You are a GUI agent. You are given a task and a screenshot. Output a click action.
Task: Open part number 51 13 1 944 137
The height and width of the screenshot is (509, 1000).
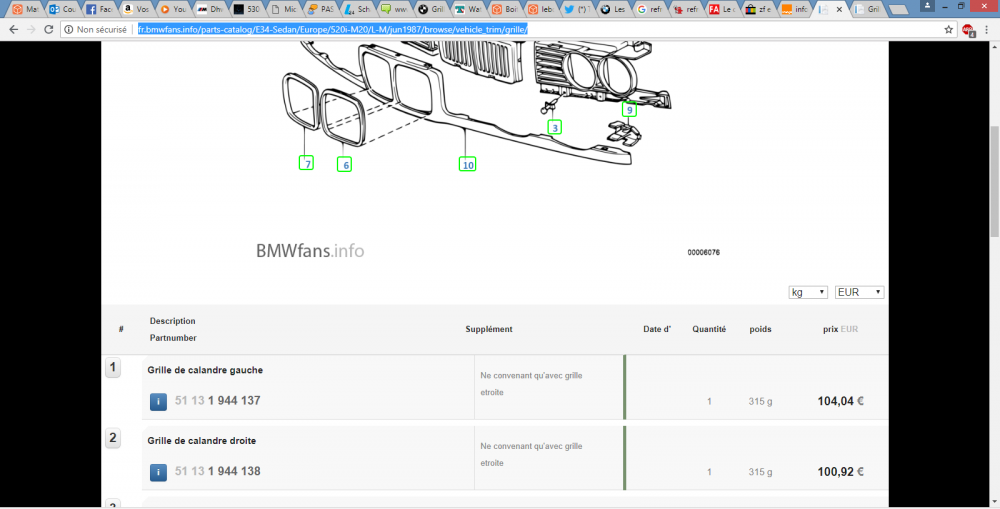(x=217, y=401)
